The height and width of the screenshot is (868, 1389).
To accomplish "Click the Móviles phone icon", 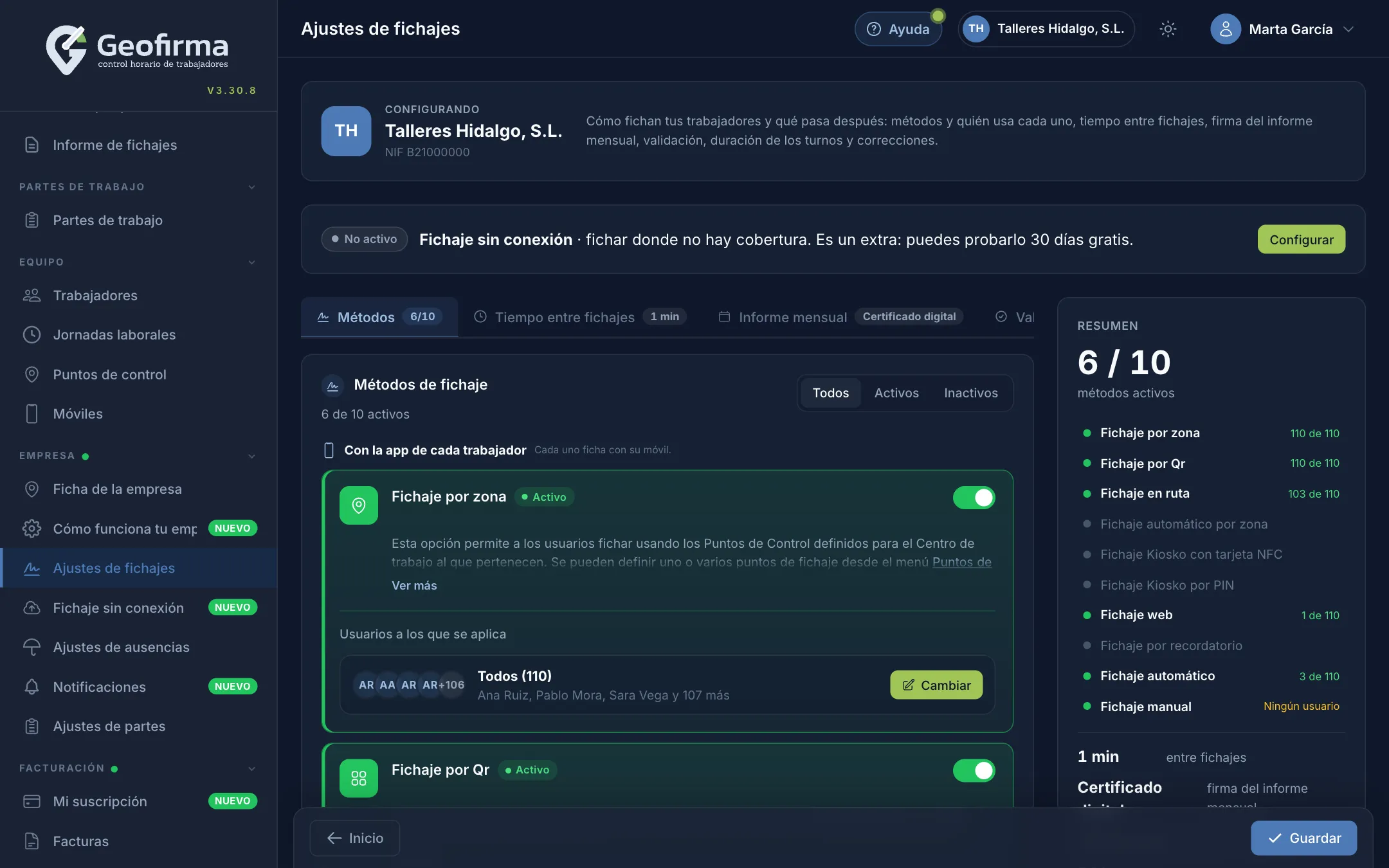I will (32, 414).
